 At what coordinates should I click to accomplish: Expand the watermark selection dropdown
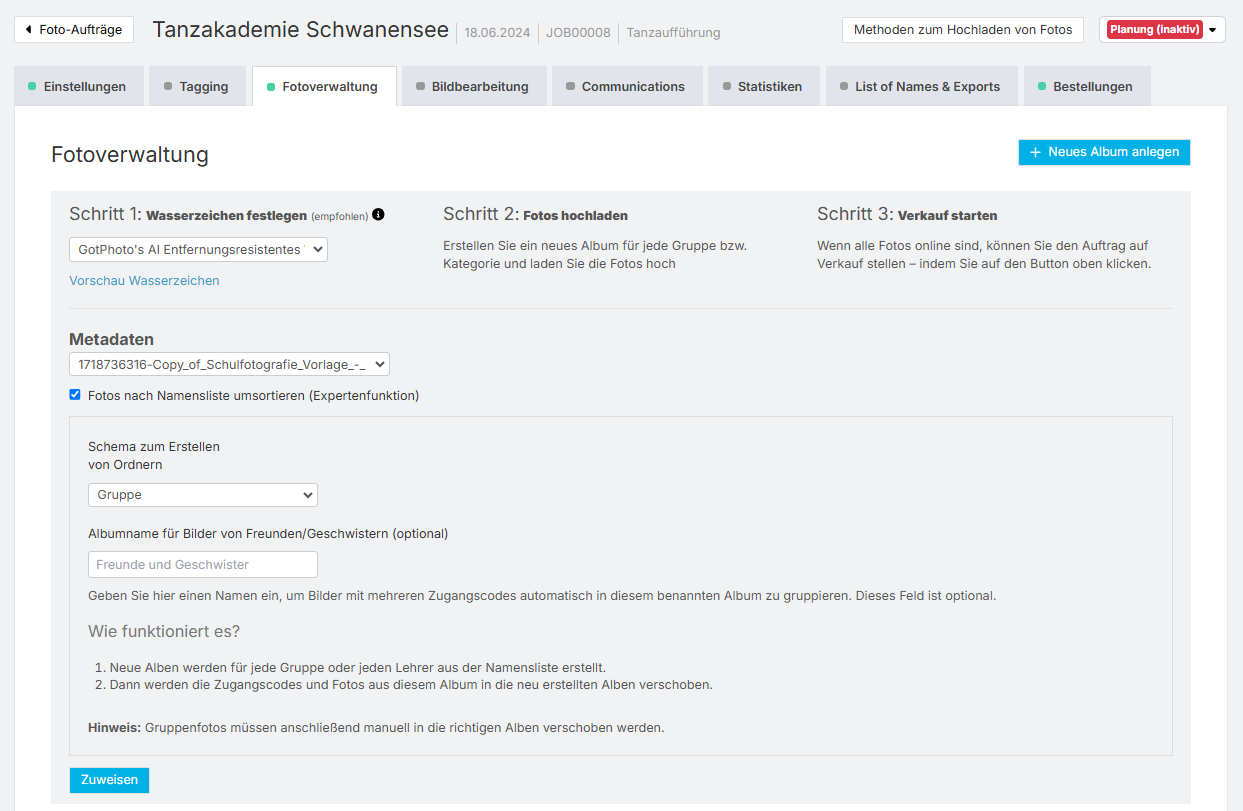point(198,249)
